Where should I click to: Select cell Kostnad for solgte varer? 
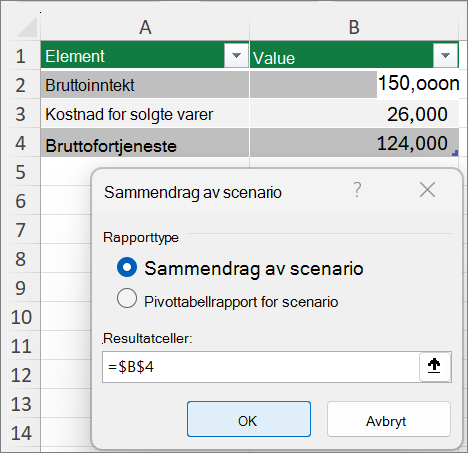pos(145,114)
